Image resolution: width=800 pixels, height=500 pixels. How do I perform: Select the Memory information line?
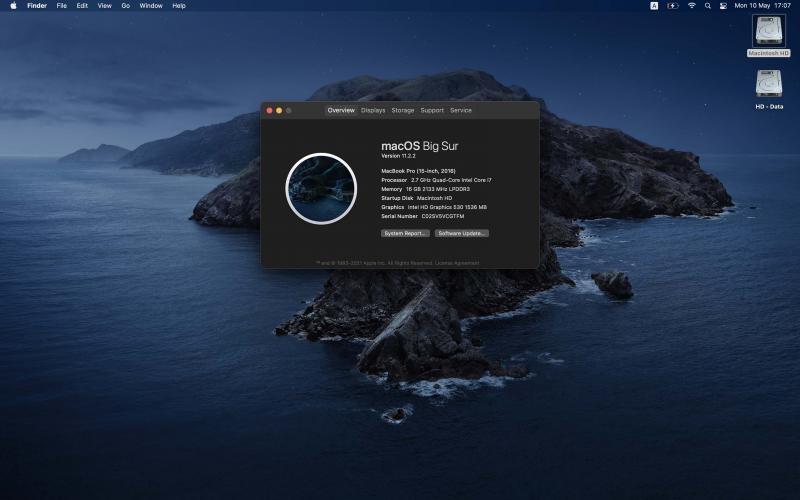(426, 189)
